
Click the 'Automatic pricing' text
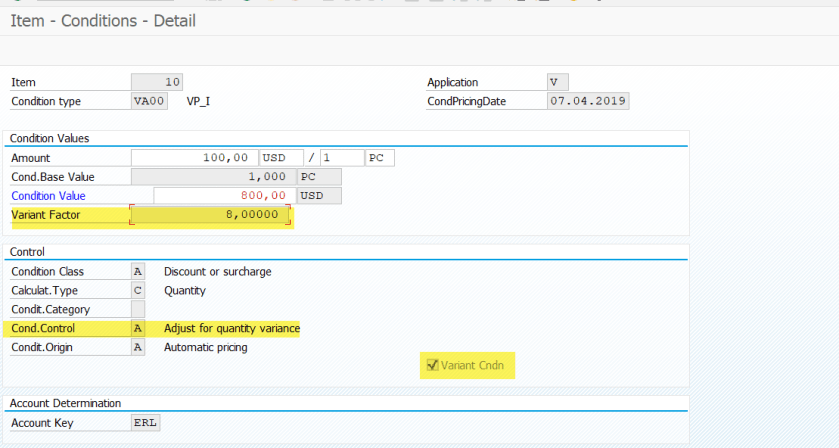(x=205, y=347)
